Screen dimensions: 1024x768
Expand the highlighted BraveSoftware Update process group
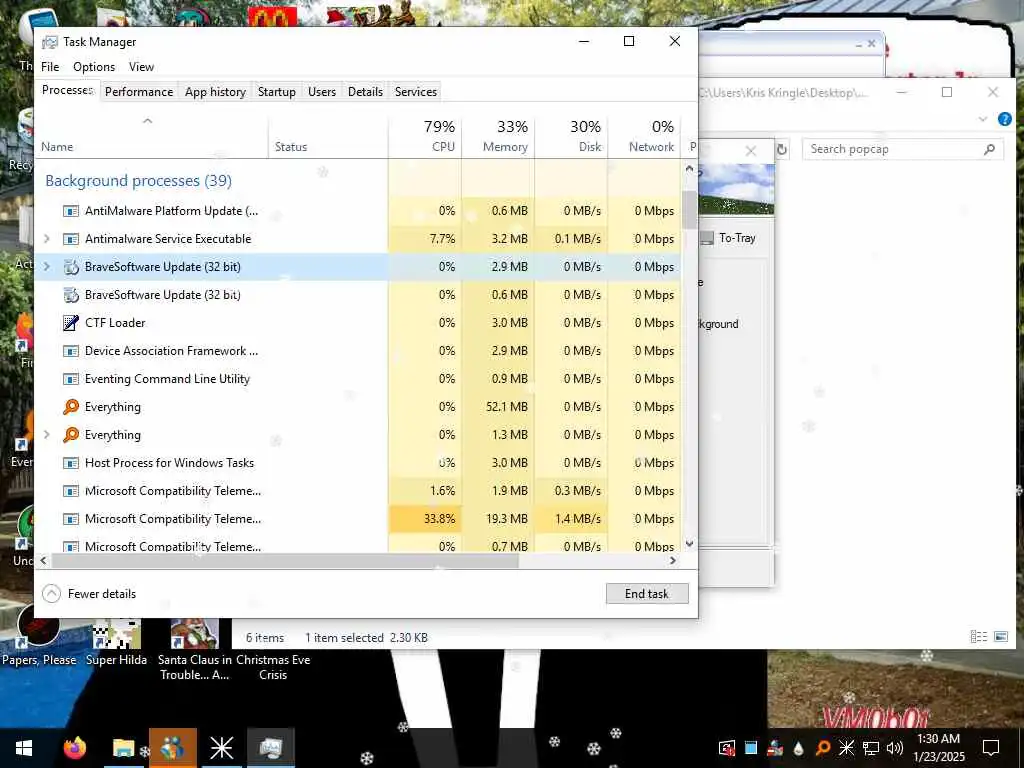46,267
